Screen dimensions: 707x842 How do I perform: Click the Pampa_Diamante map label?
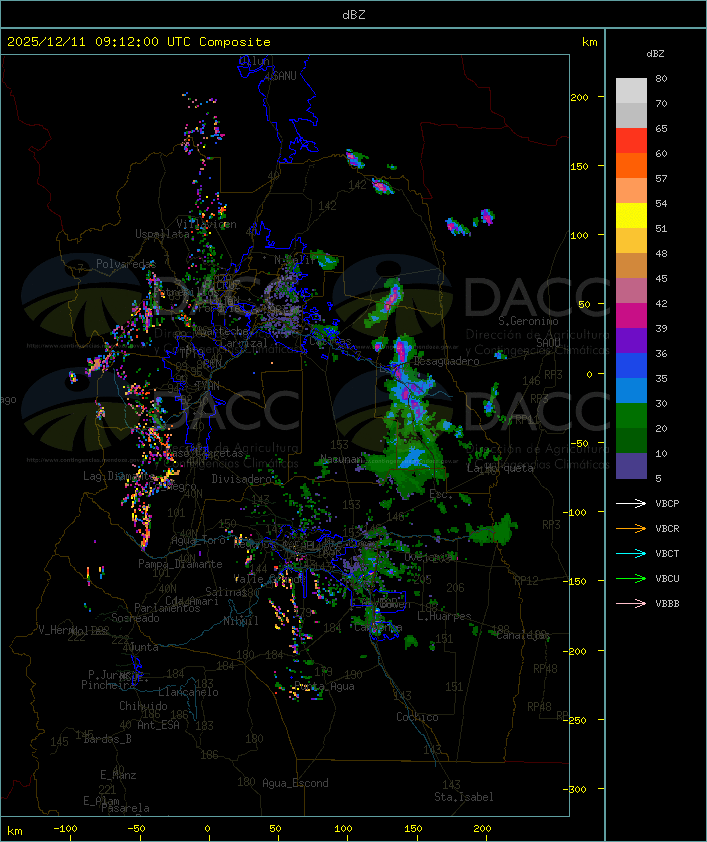click(180, 564)
